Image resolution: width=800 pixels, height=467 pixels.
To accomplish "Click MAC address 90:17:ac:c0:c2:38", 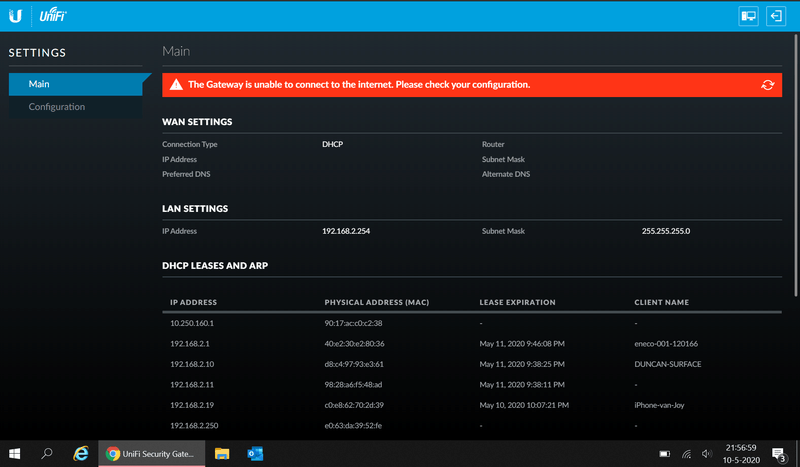I will (x=353, y=323).
